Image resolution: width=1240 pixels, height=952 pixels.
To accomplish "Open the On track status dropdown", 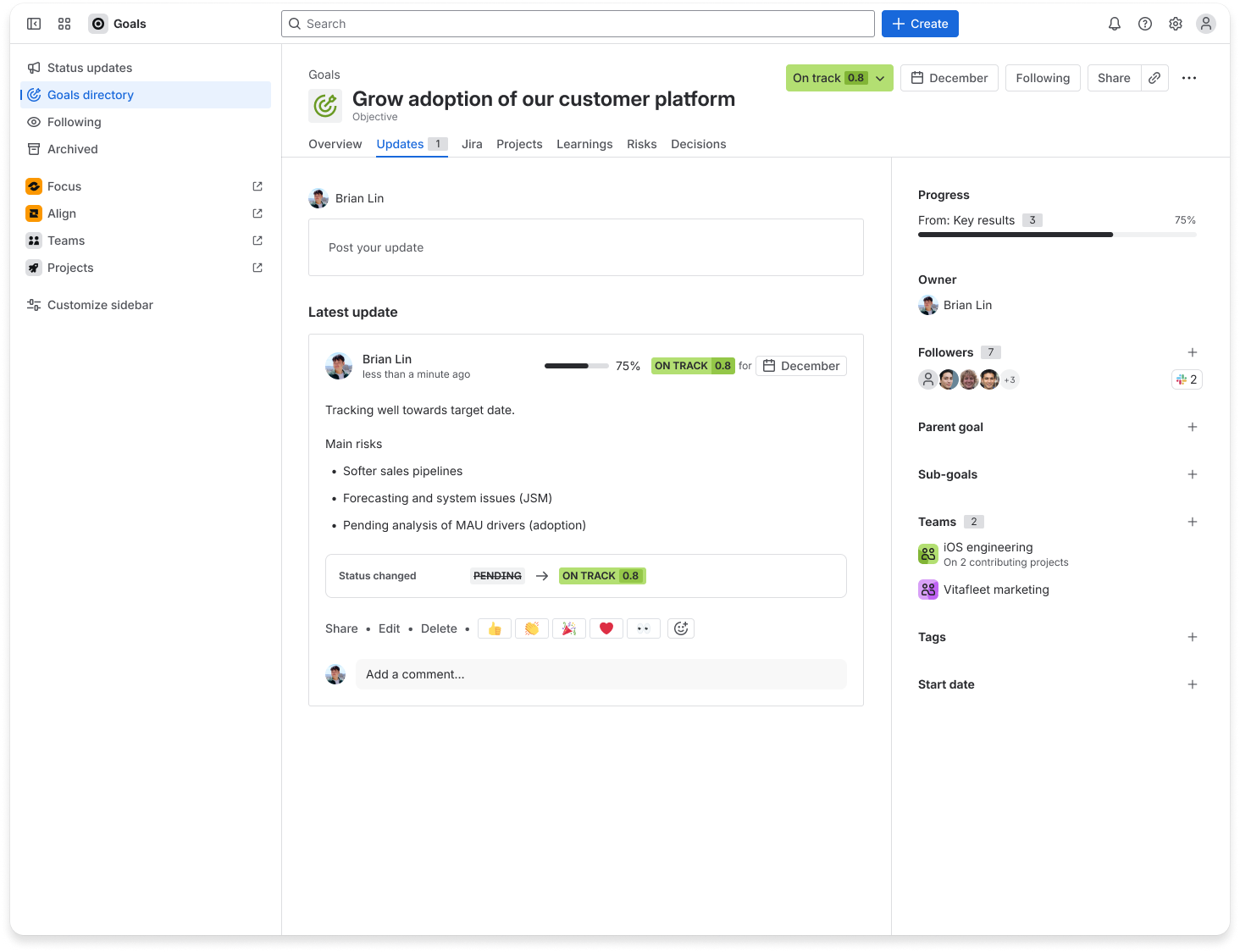I will tap(839, 77).
